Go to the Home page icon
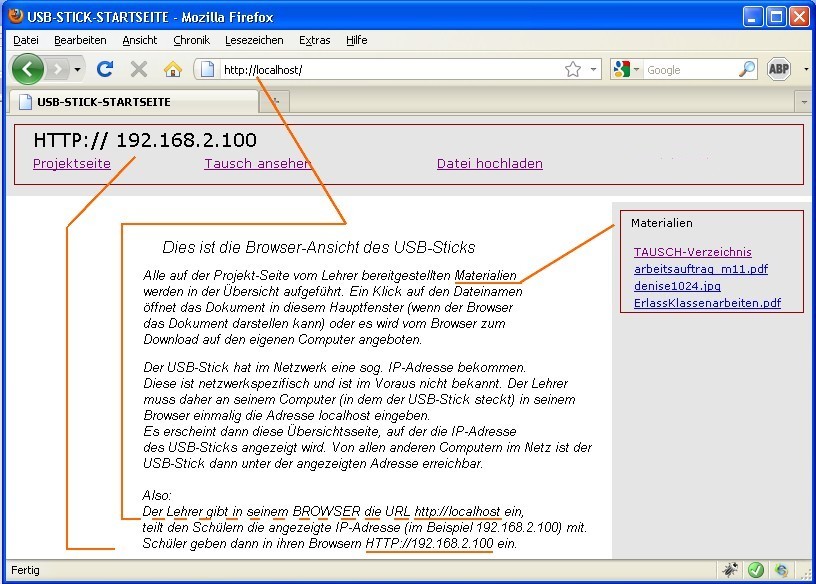 pos(173,69)
